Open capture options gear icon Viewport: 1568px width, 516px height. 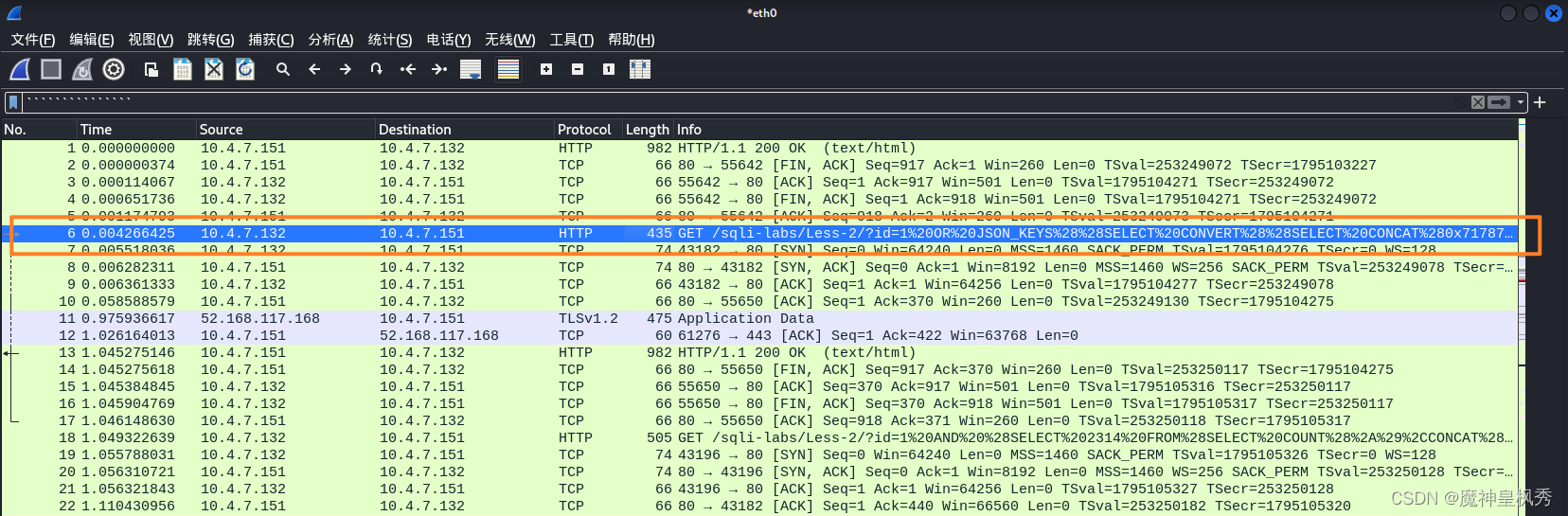tap(114, 69)
